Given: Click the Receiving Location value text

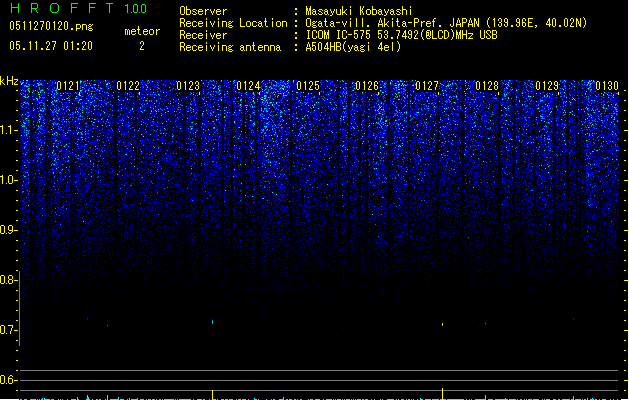Looking at the screenshot, I should click(x=446, y=23).
